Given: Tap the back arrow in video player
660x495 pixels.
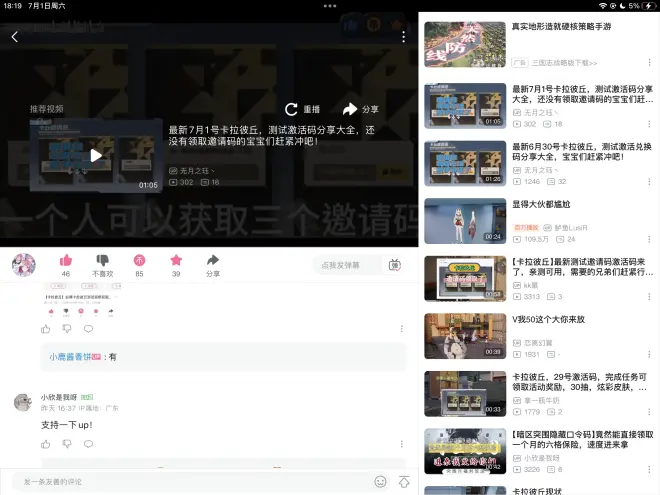Looking at the screenshot, I should pyautogui.click(x=15, y=37).
